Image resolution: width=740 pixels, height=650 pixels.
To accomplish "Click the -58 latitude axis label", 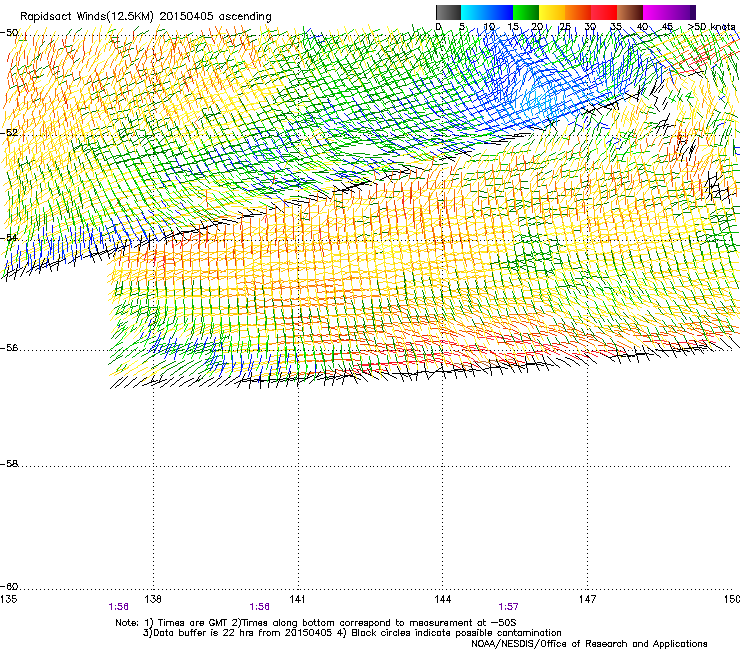I will 9,464.
